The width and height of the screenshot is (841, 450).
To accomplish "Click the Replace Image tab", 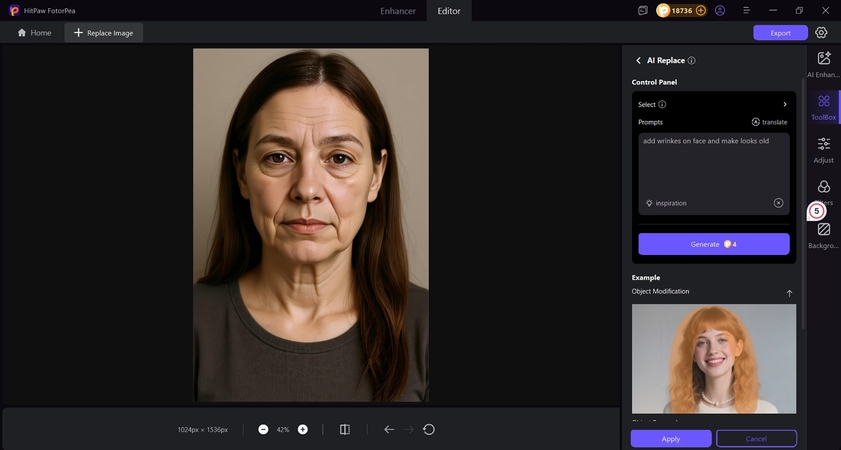I will (104, 33).
